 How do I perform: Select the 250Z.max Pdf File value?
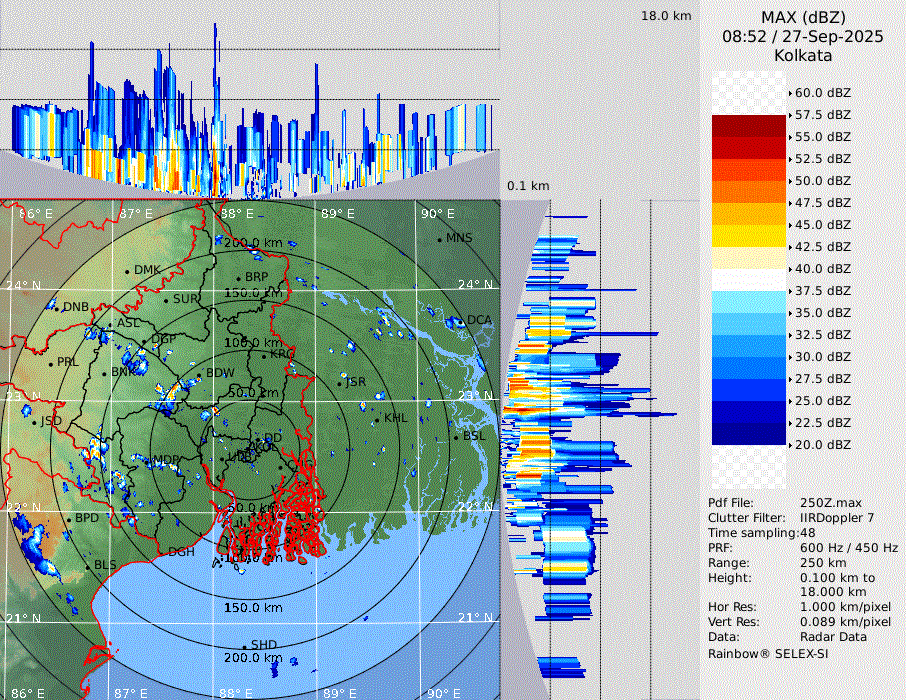click(x=825, y=503)
